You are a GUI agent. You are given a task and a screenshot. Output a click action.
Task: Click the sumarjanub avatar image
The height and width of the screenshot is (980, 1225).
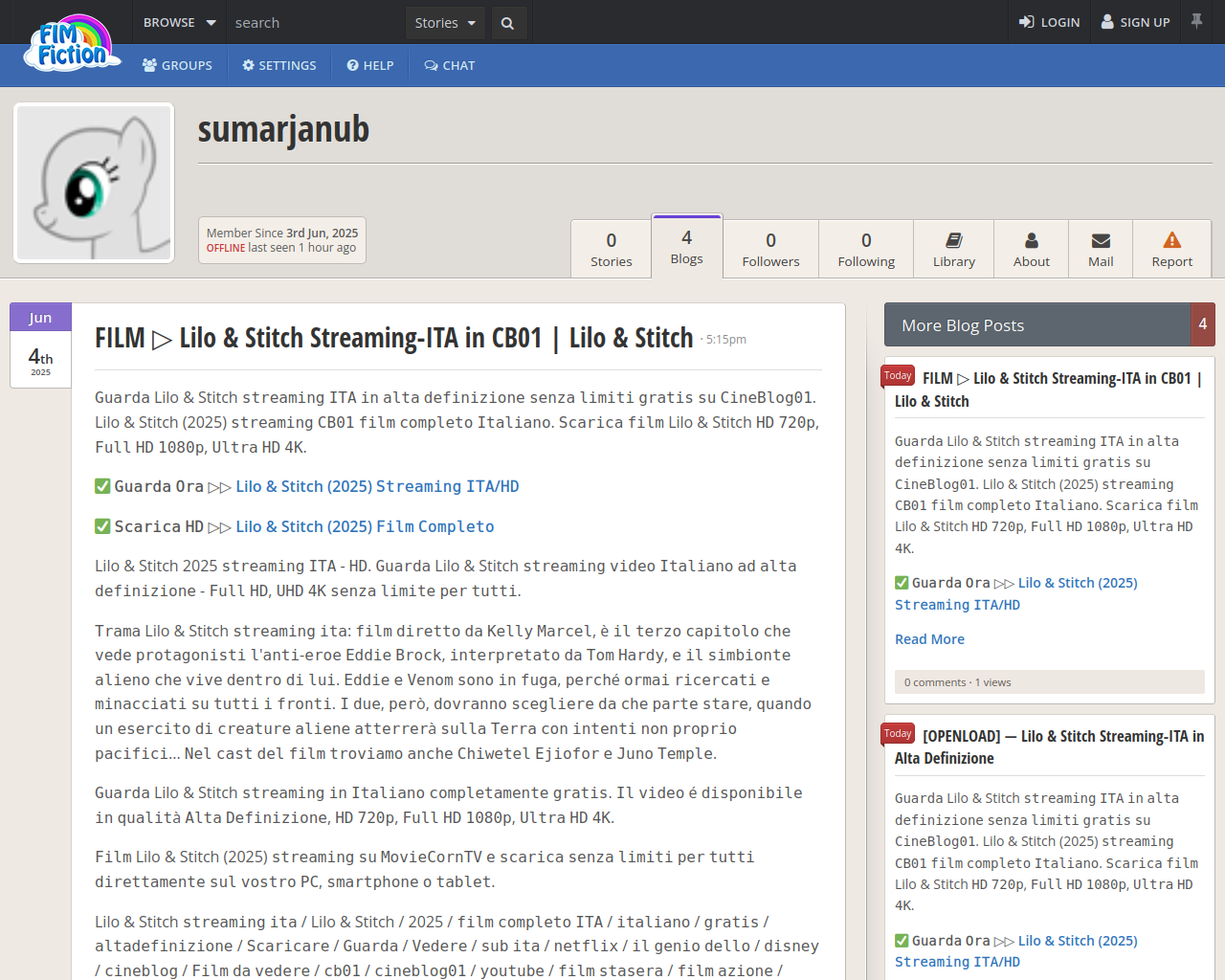pos(94,183)
